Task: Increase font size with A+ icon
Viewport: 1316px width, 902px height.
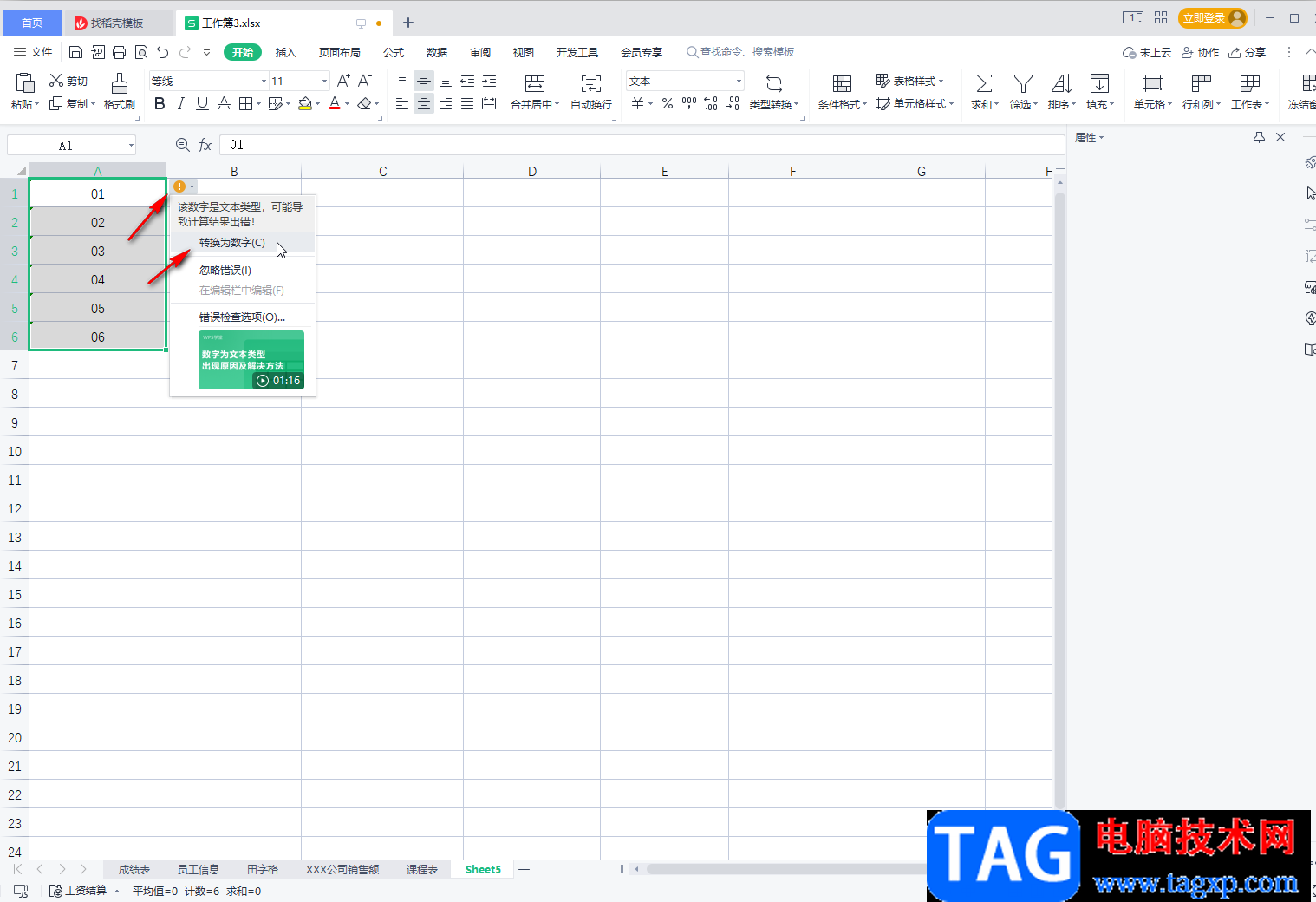Action: tap(343, 81)
